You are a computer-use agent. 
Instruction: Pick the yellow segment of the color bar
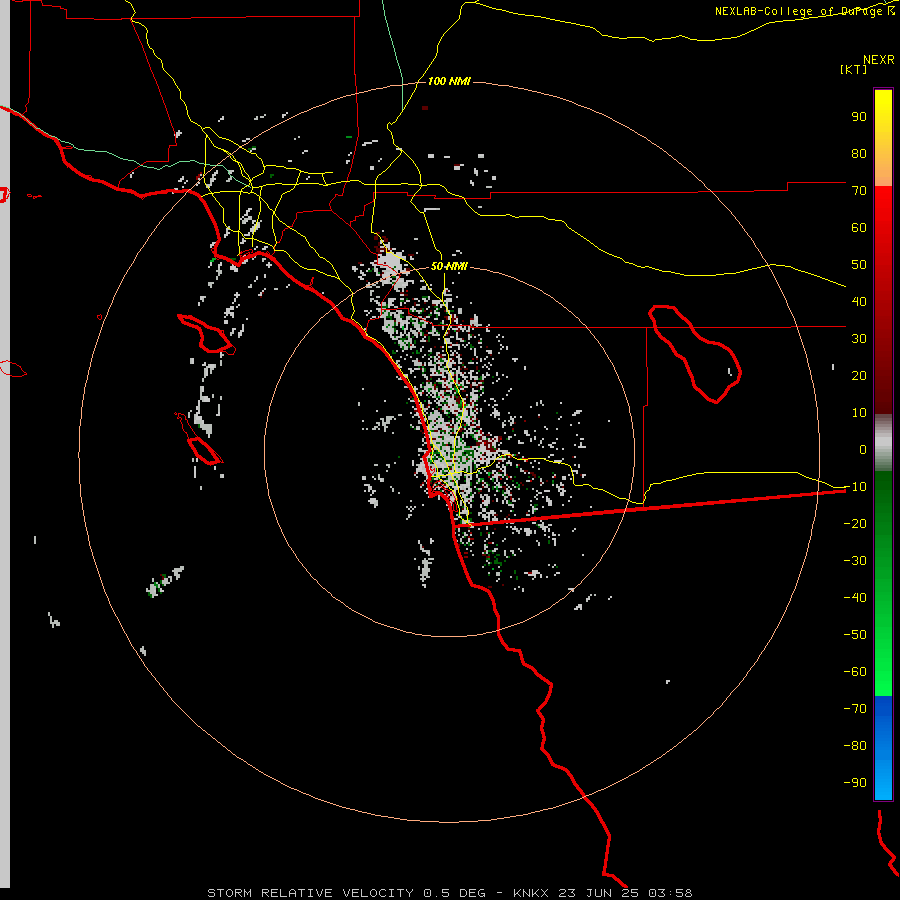coord(883,138)
